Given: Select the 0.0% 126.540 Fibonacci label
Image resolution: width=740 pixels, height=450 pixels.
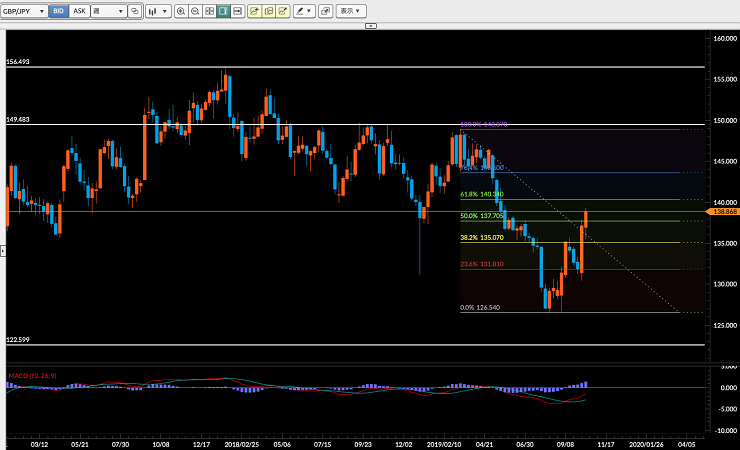Looking at the screenshot, I should click(480, 308).
